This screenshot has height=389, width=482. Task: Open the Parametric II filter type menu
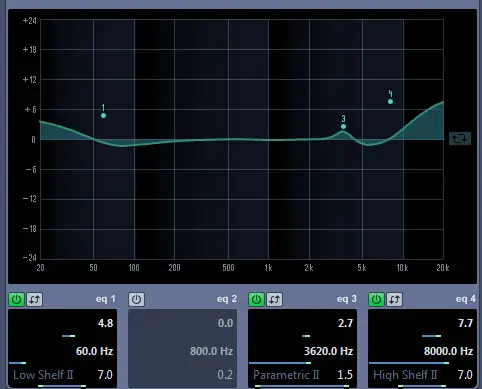(x=286, y=375)
